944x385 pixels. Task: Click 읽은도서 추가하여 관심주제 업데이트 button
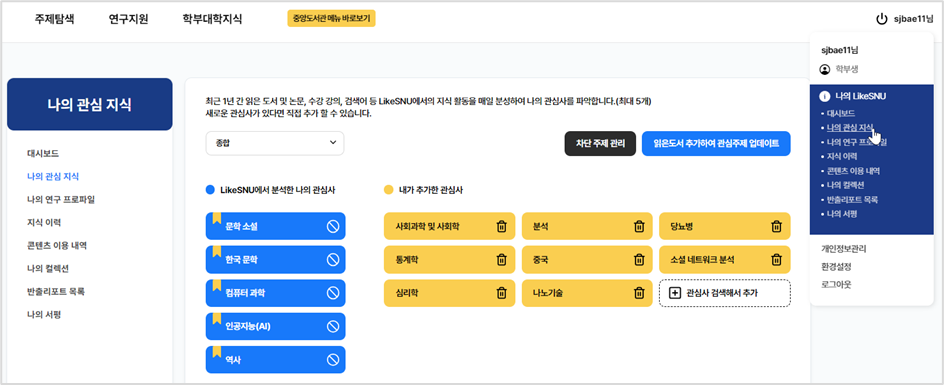coord(716,143)
